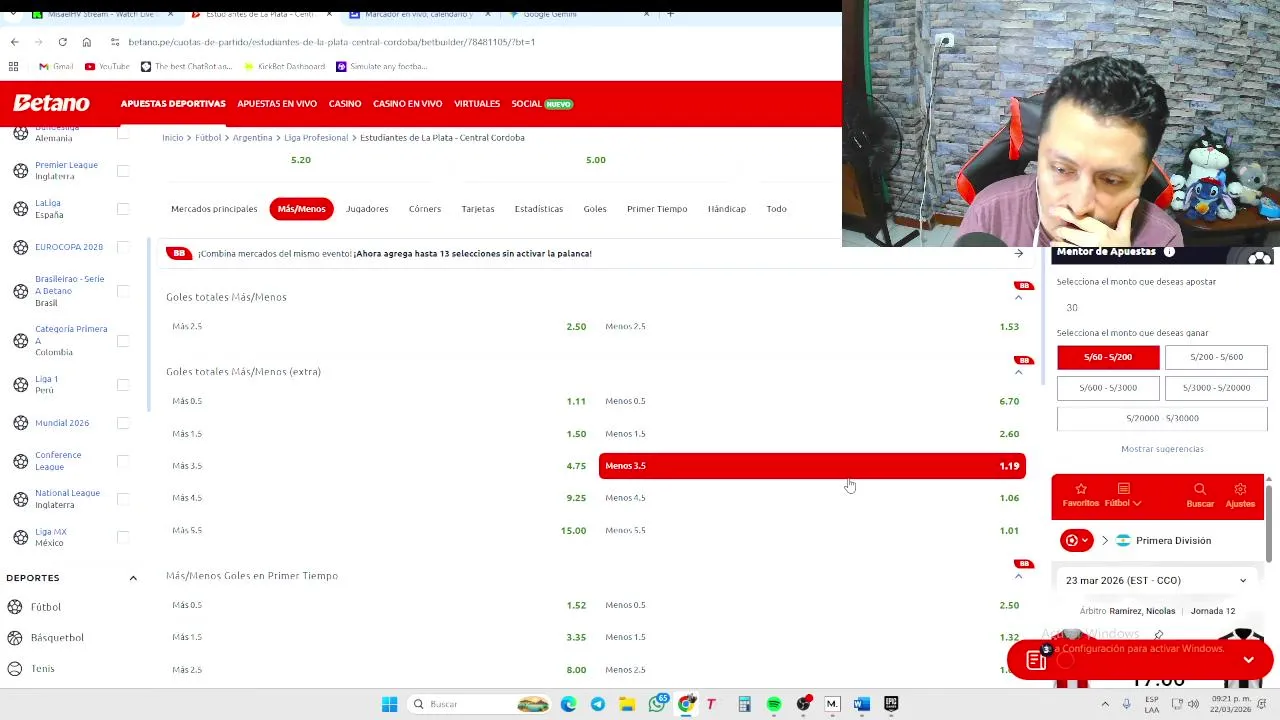The image size is (1280, 720).
Task: Select the S/200 - S/600 amount button
Action: point(1216,357)
